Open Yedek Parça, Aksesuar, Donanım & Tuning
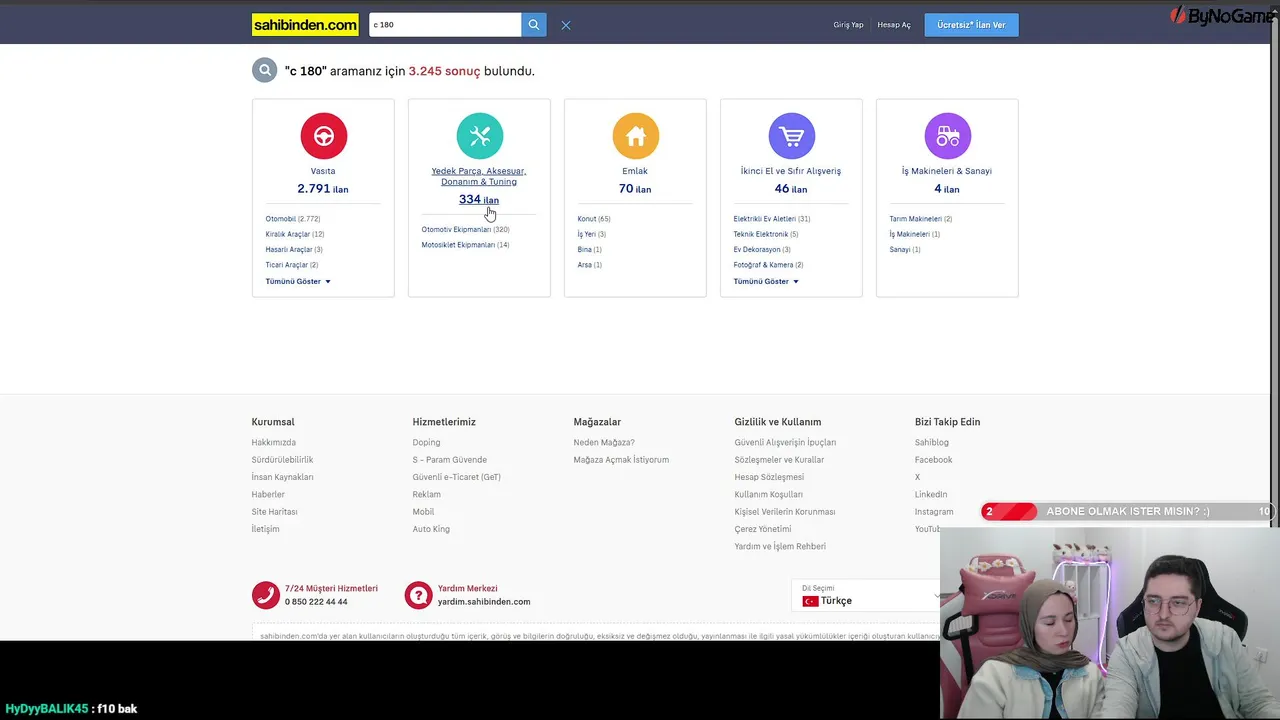The width and height of the screenshot is (1280, 720). [479, 176]
